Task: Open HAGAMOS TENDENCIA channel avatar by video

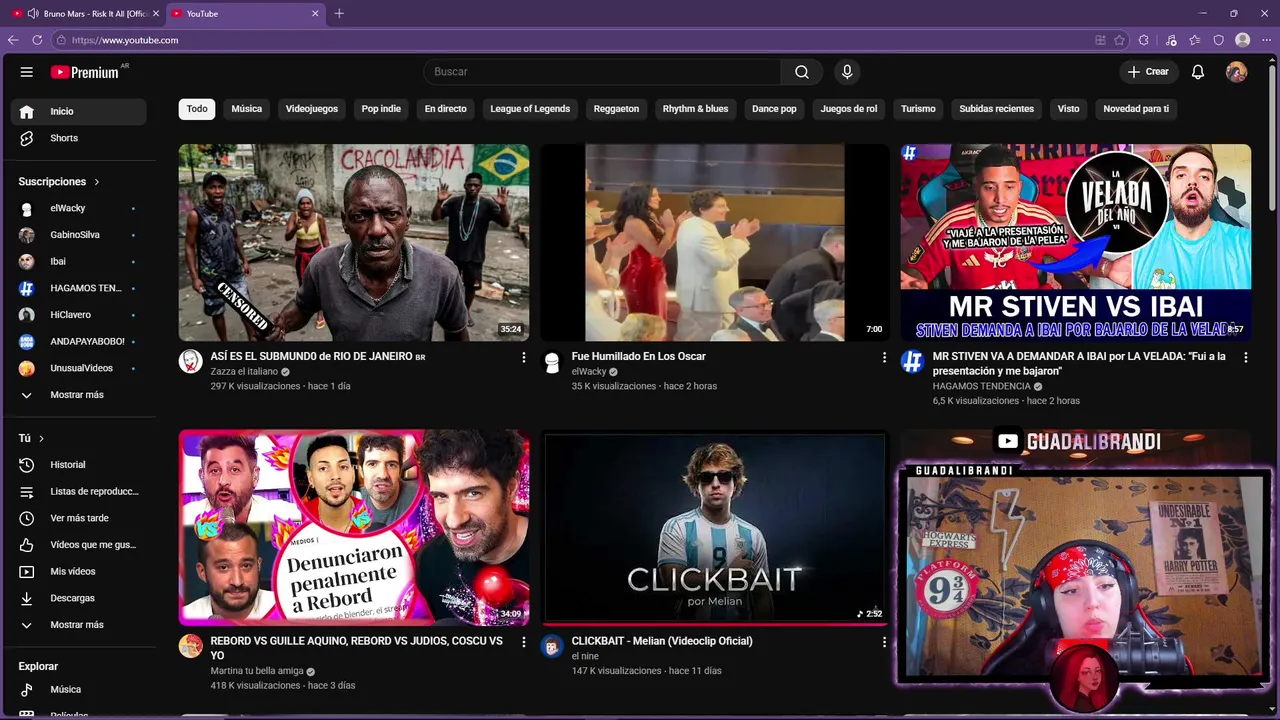Action: pos(912,361)
